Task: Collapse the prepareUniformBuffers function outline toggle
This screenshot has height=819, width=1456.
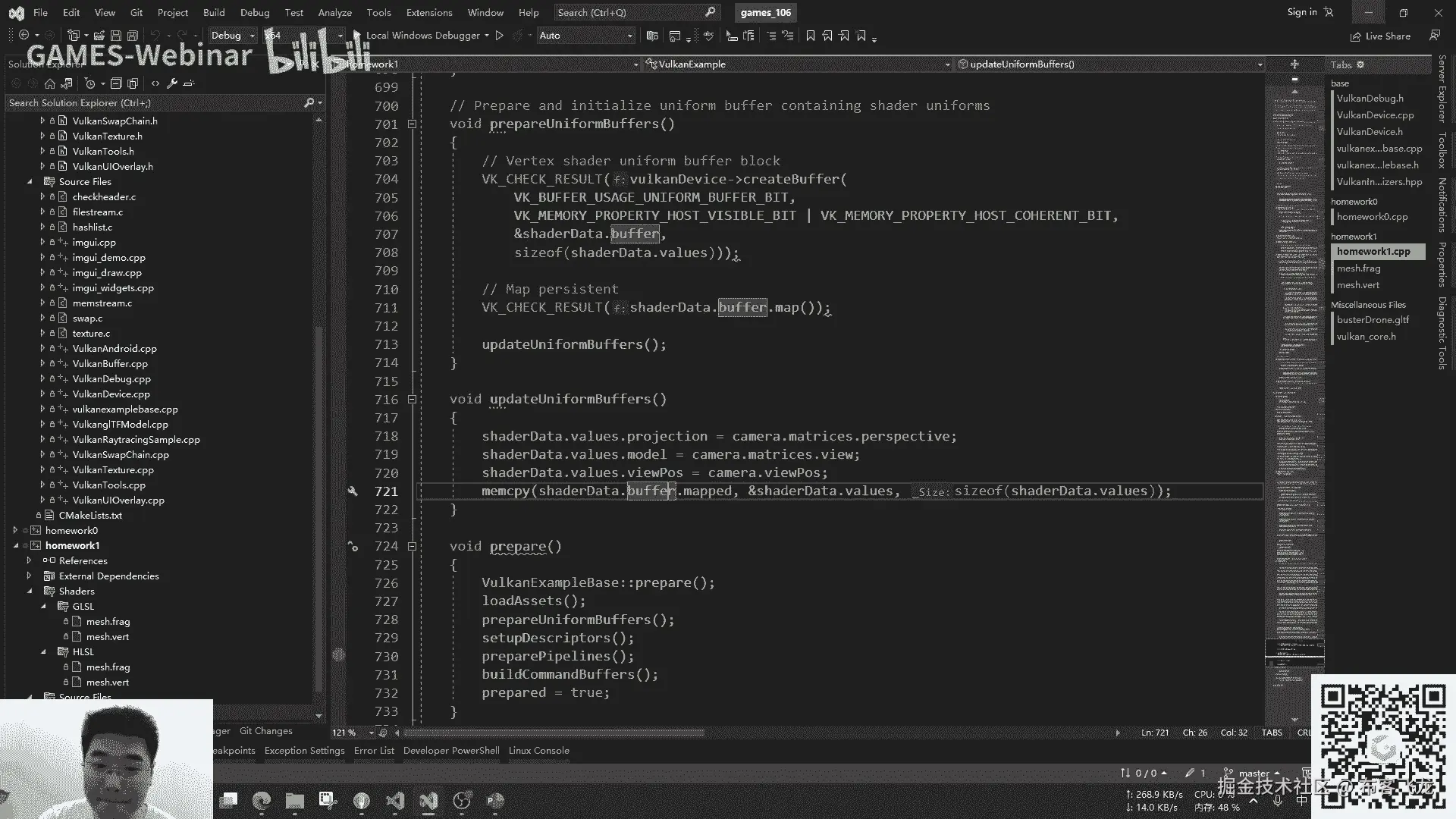Action: click(x=412, y=124)
